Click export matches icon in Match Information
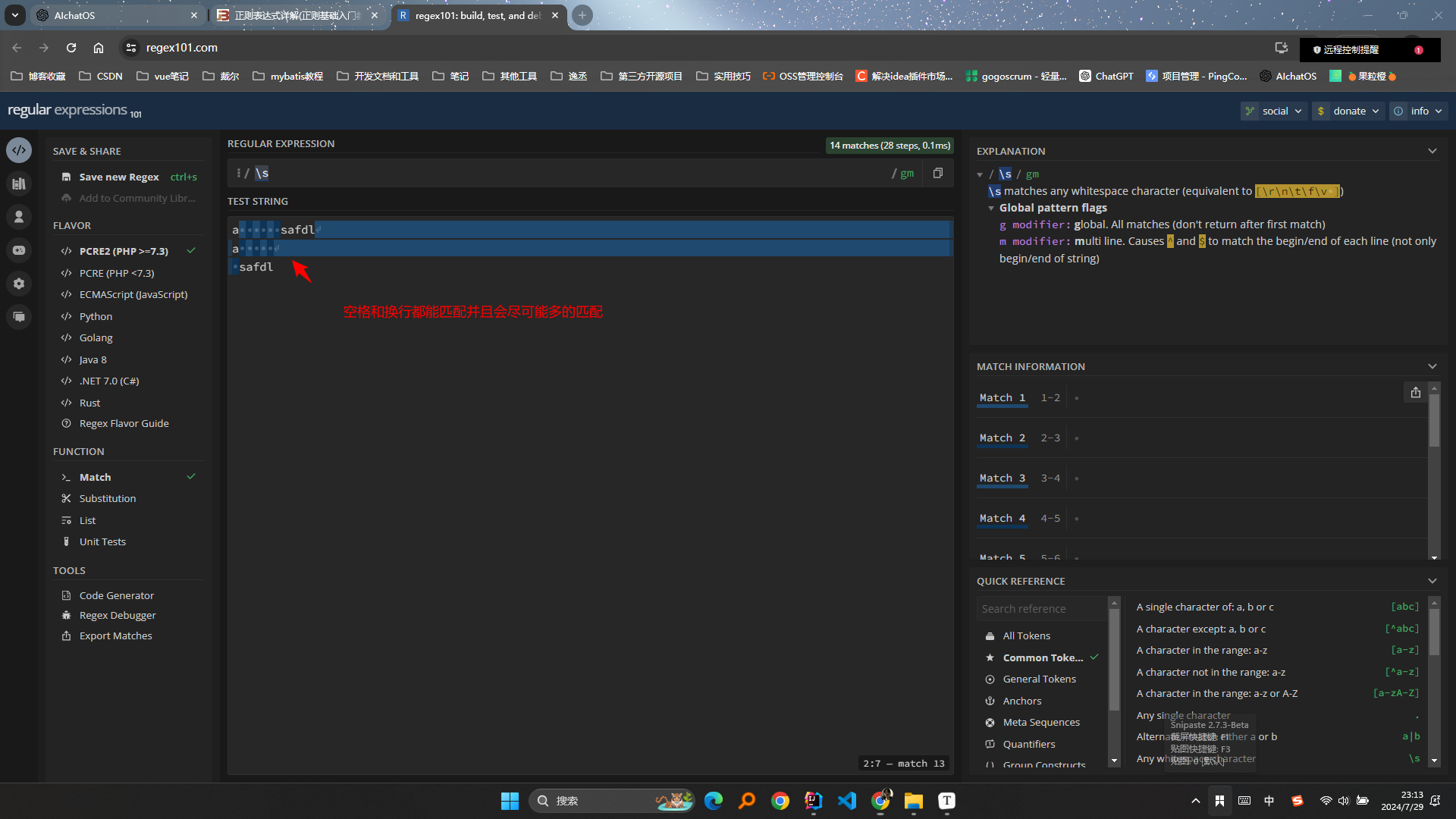This screenshot has height=819, width=1456. point(1415,392)
